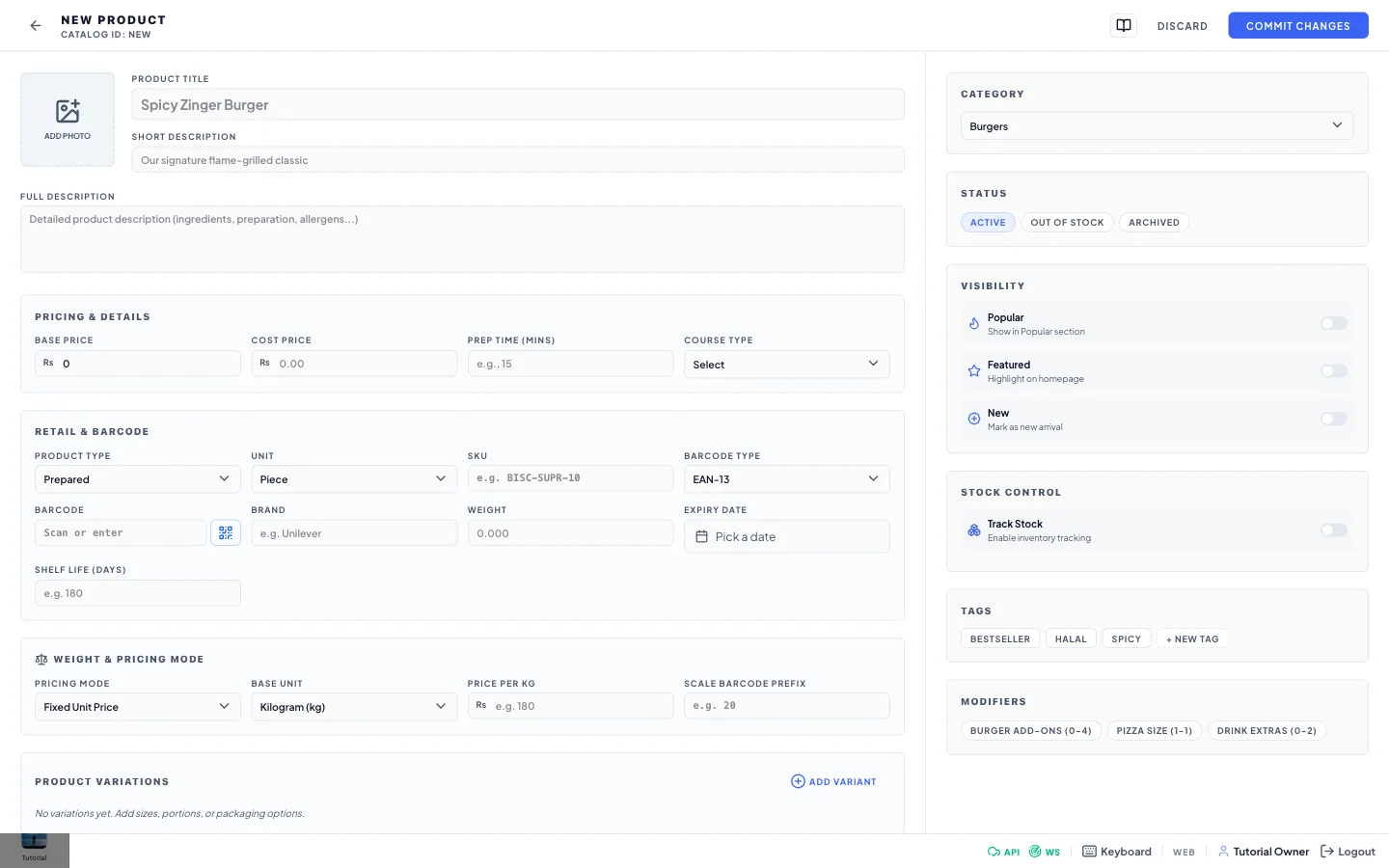The height and width of the screenshot is (868, 1389).
Task: Open the Unit dropdown set to Piece
Action: pos(354,479)
